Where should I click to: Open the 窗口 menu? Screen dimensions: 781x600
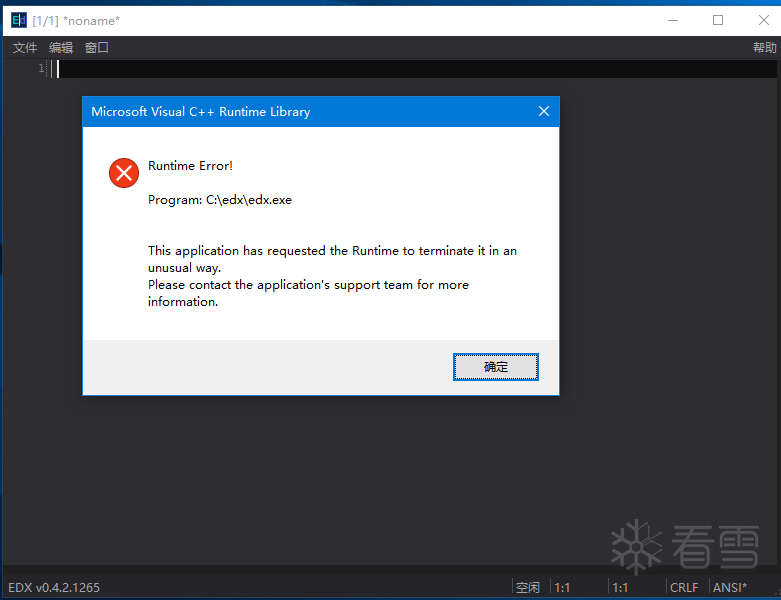97,48
